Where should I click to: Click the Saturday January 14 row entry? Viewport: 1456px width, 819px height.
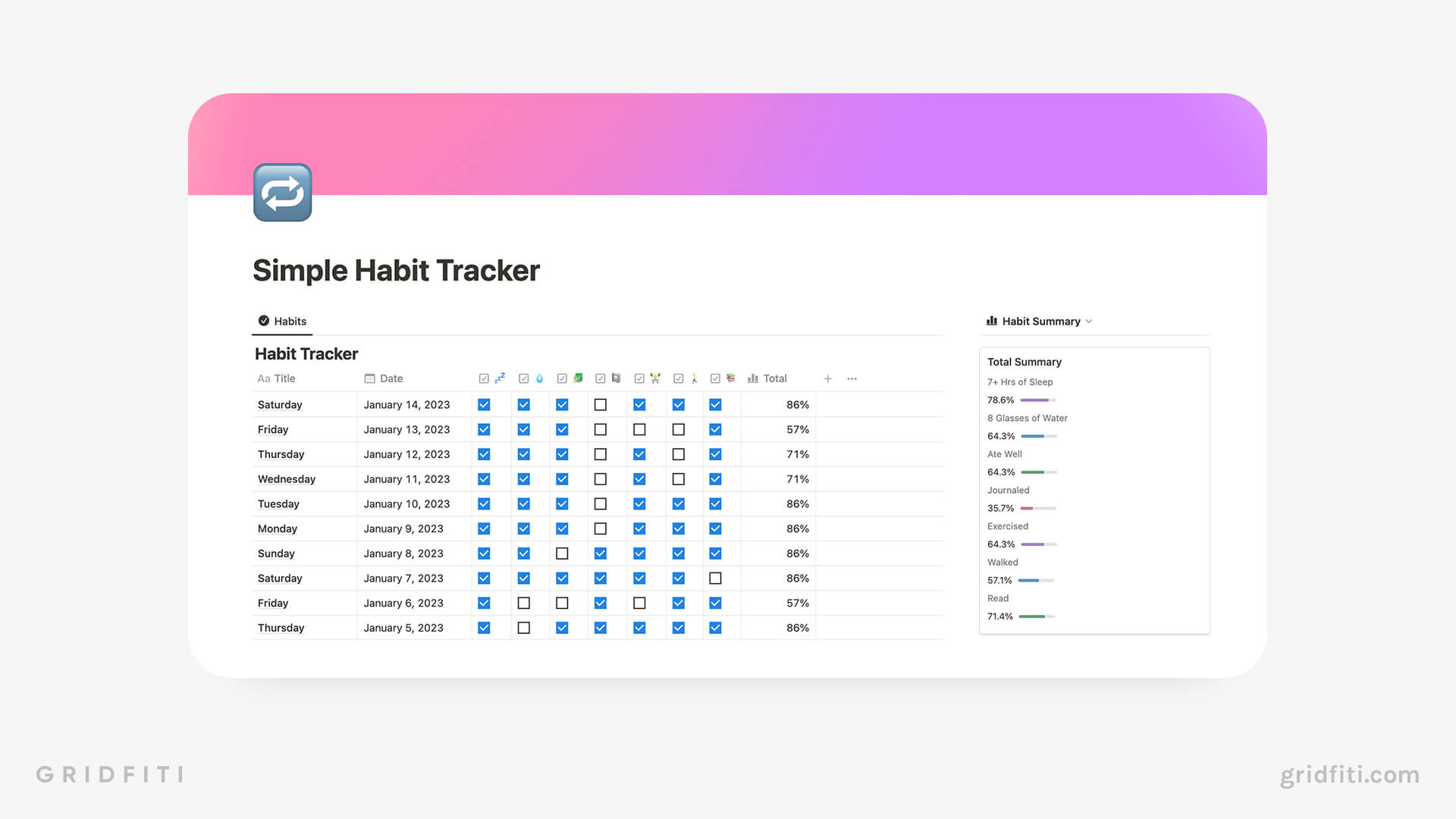point(278,404)
